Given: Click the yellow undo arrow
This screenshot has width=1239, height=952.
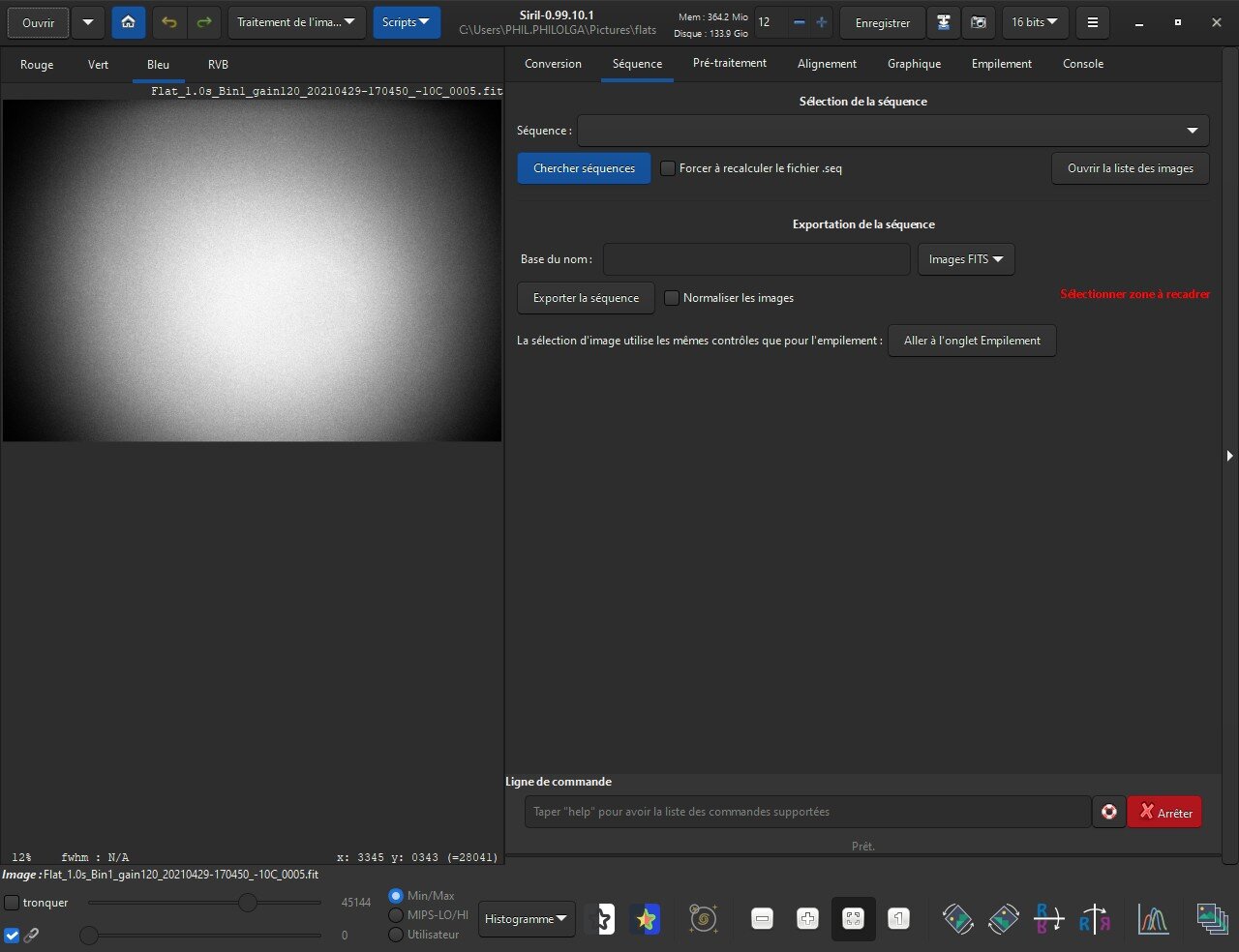Looking at the screenshot, I should (169, 22).
